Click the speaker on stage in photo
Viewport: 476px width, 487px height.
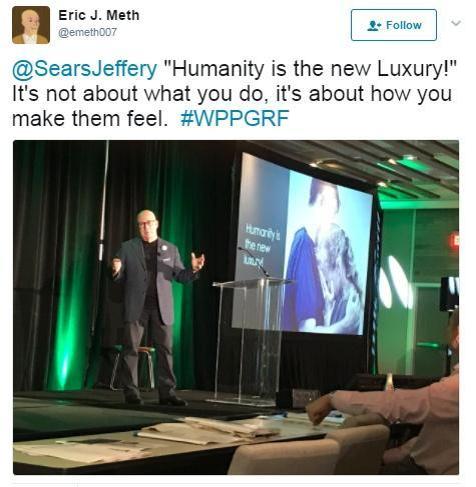(x=154, y=307)
